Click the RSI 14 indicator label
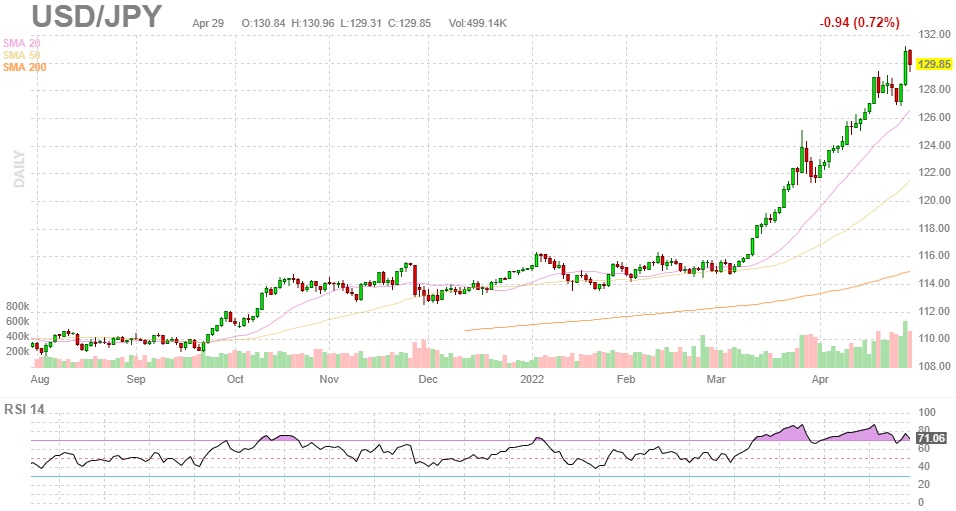 [x=24, y=409]
